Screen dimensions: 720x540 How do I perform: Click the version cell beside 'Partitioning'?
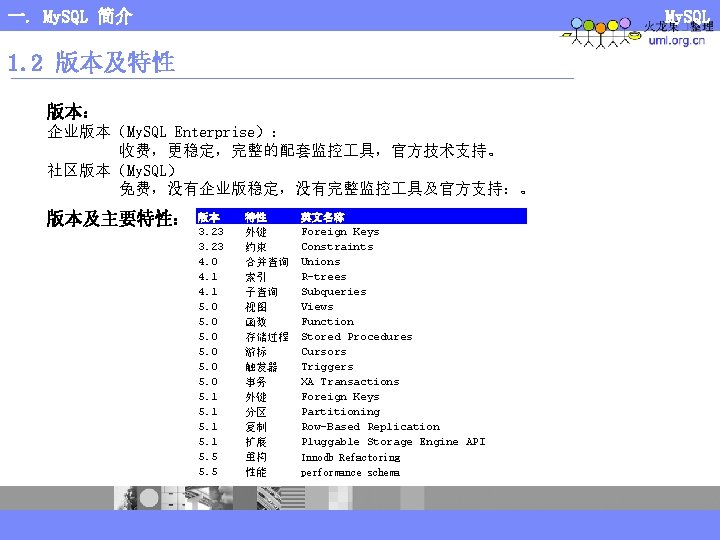(208, 412)
